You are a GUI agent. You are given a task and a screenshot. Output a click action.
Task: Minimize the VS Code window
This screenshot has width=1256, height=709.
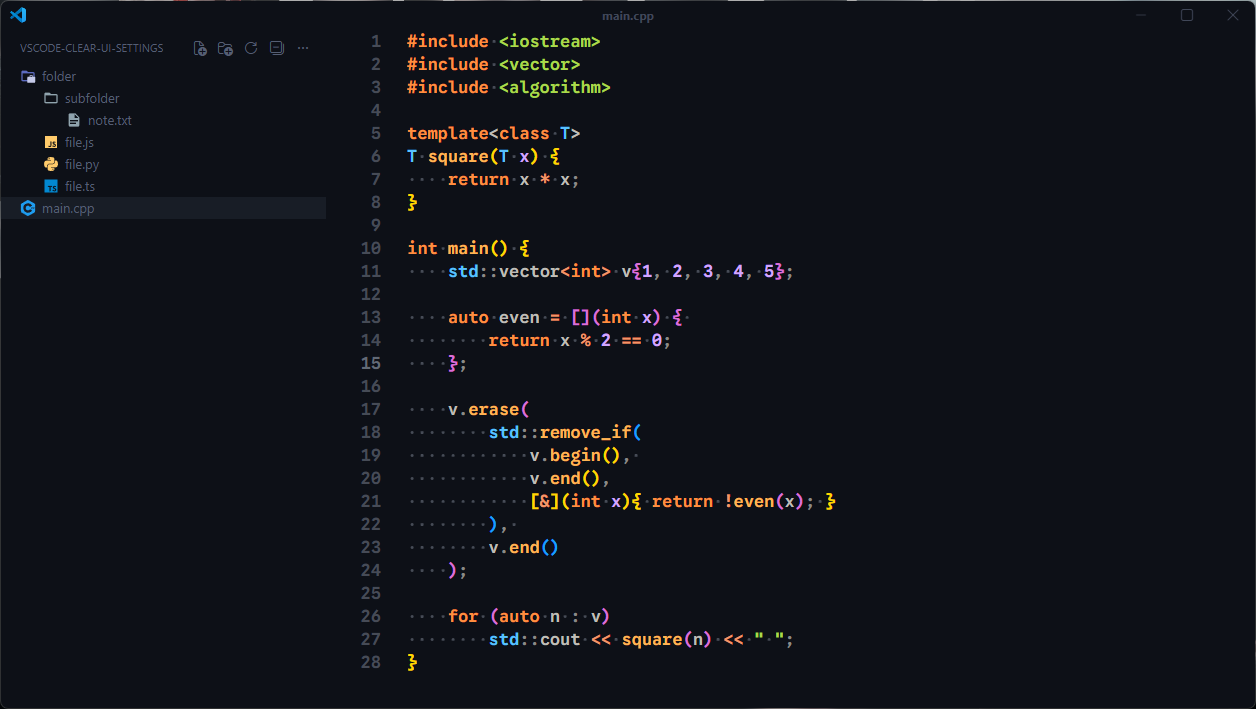pyautogui.click(x=1141, y=15)
